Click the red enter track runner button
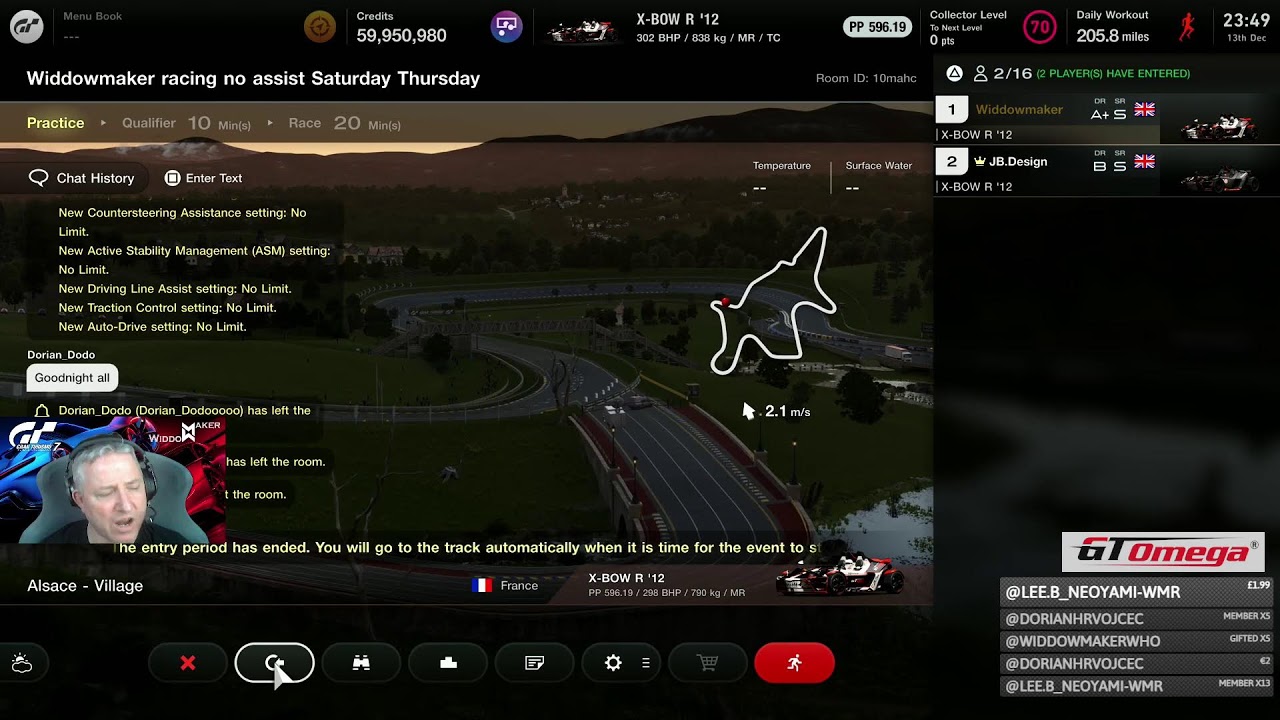1280x720 pixels. pyautogui.click(x=794, y=663)
